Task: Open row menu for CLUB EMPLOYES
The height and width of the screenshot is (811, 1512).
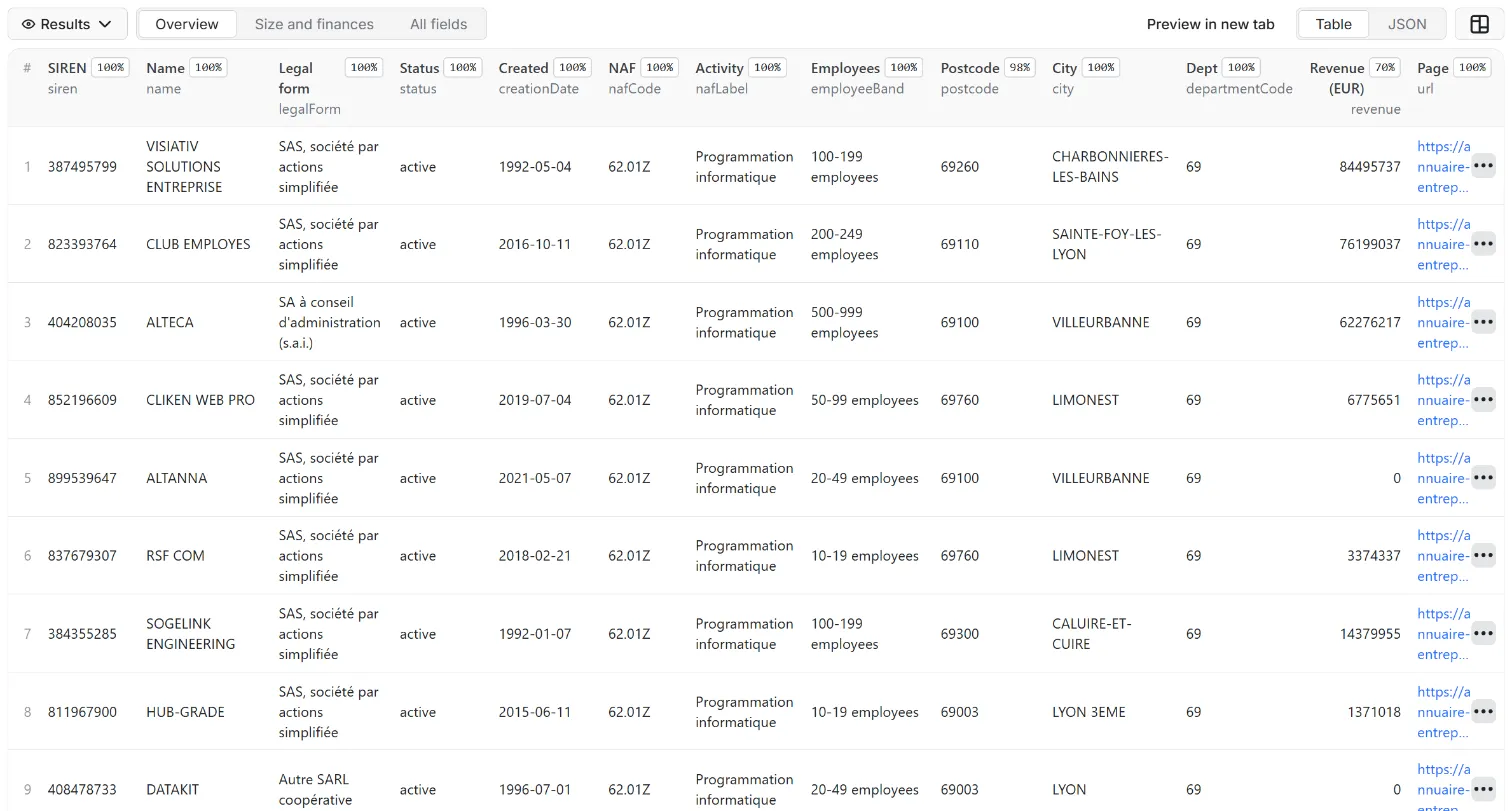Action: coord(1483,244)
